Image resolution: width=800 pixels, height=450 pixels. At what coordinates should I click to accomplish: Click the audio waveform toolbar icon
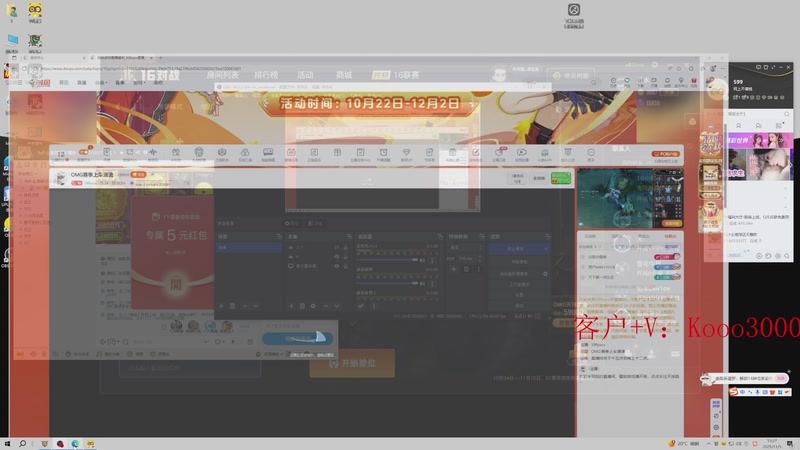point(153,153)
